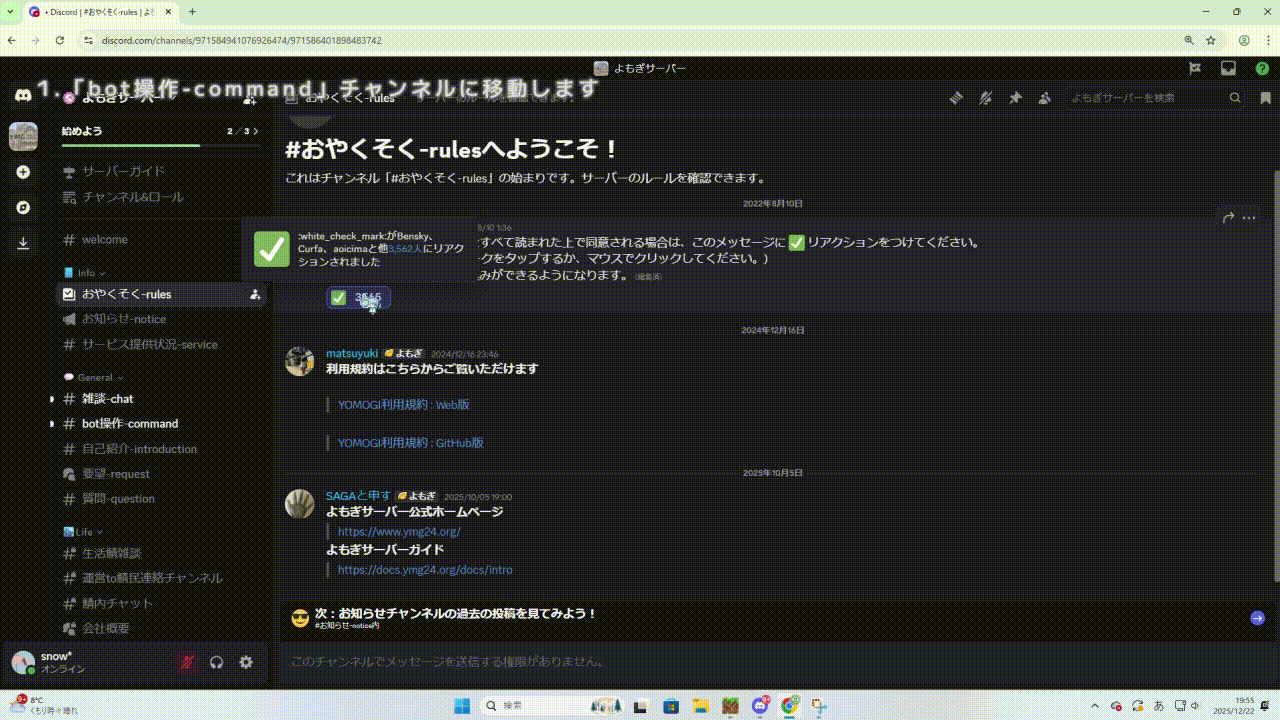Select the Yomogi server avatar in server list
This screenshot has width=1280, height=720.
23,136
